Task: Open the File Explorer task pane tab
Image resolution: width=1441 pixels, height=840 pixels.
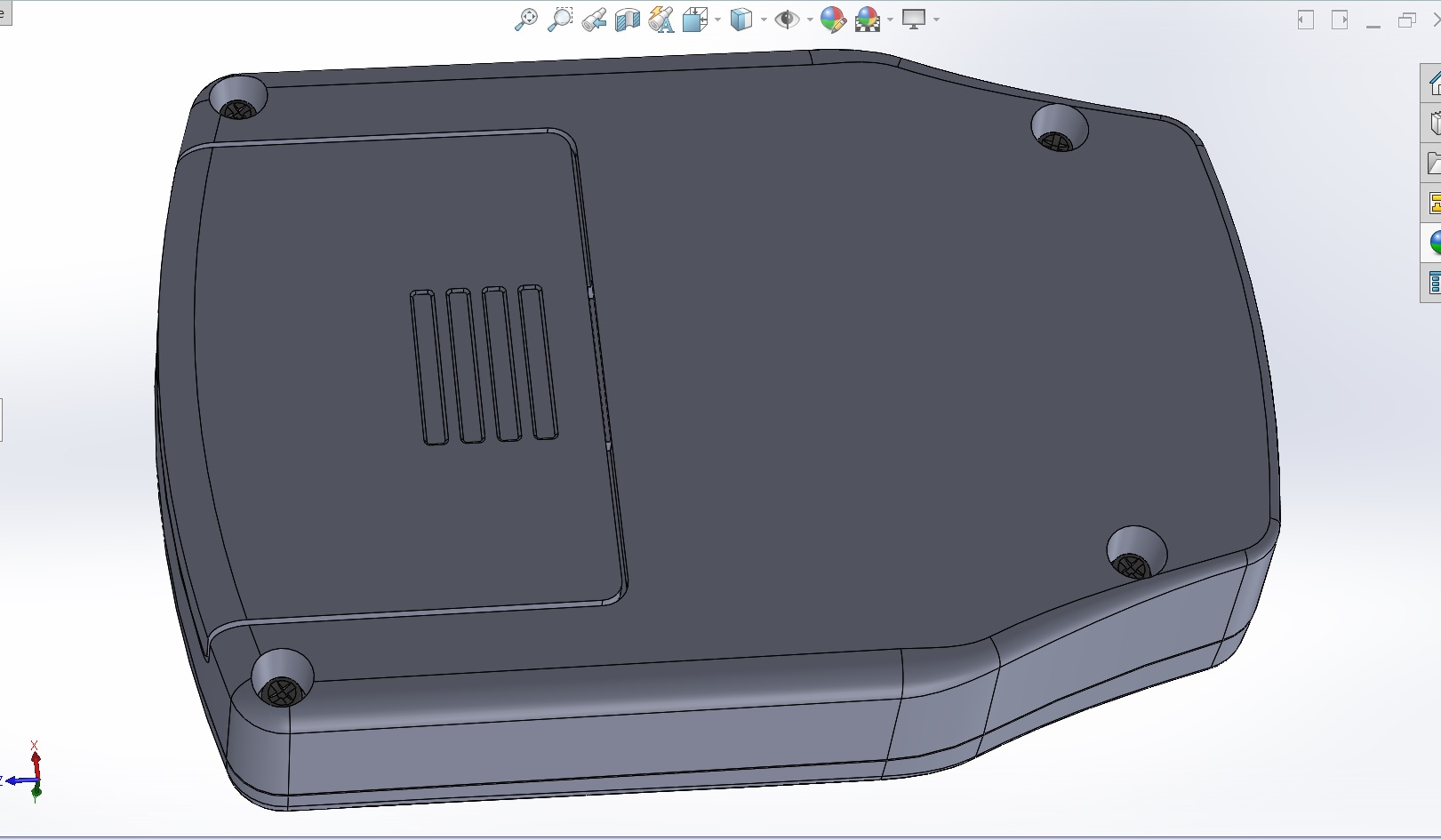Action: point(1432,164)
